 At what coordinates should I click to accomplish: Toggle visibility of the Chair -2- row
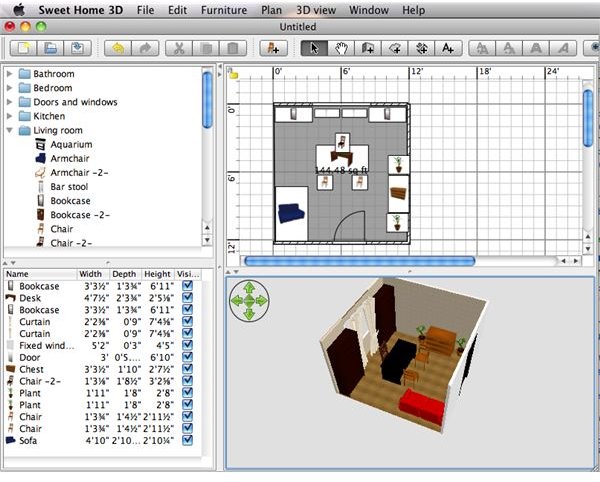click(187, 381)
